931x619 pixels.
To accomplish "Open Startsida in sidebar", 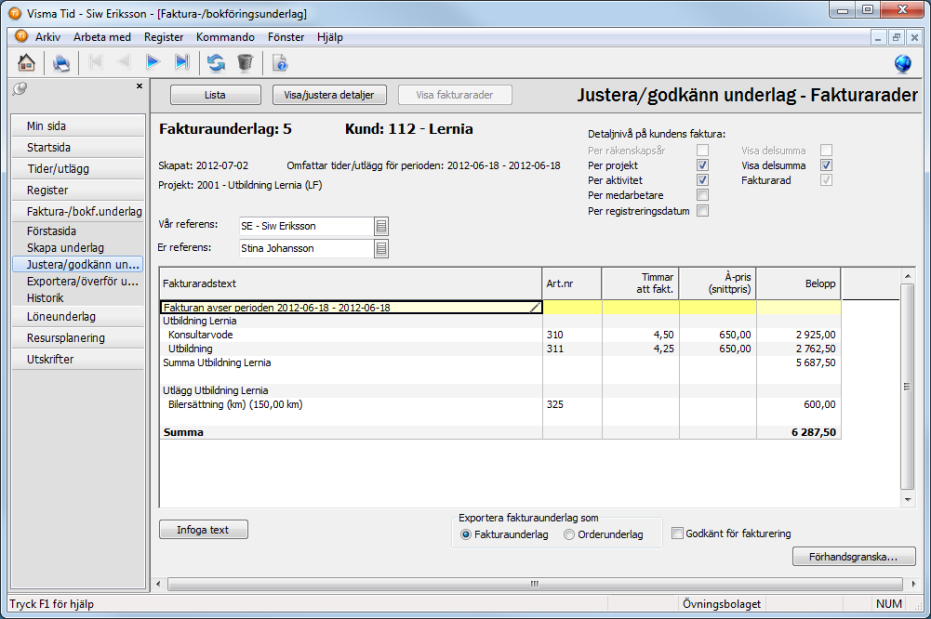I will coord(78,147).
